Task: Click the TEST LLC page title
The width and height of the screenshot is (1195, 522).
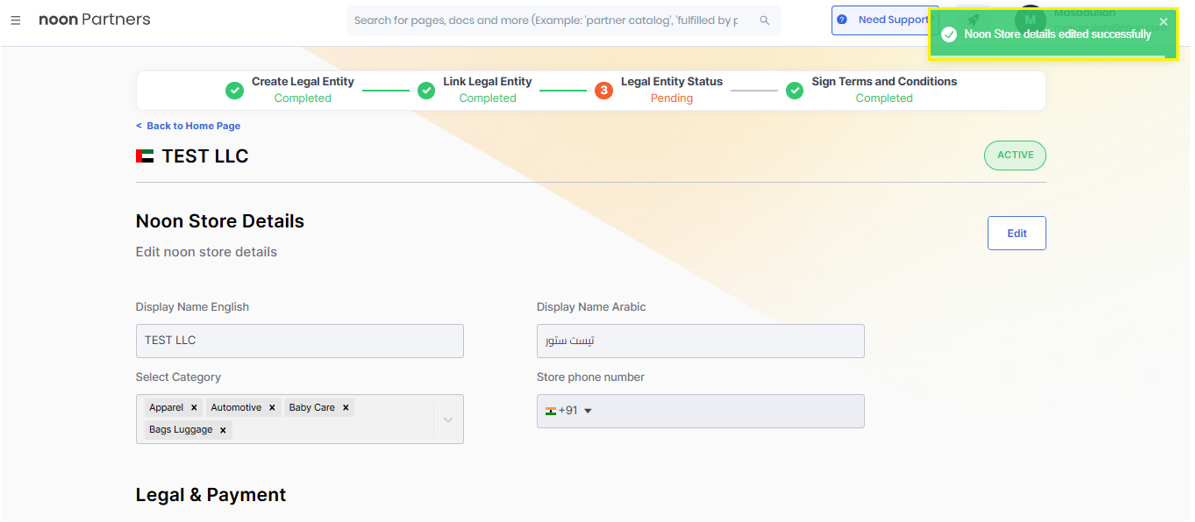Action: pos(205,156)
